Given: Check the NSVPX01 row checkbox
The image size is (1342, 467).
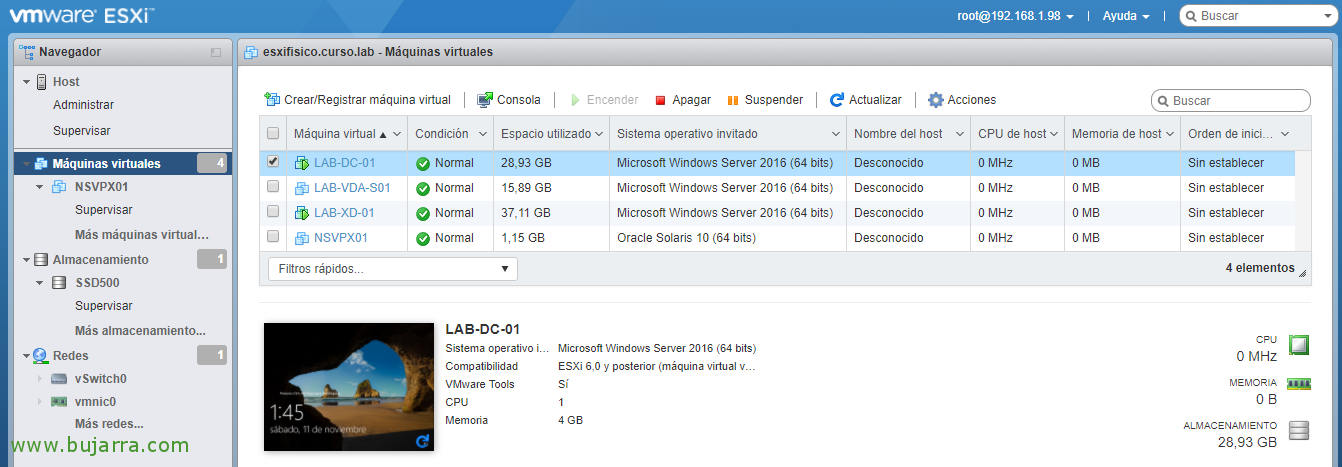Looking at the screenshot, I should click(273, 237).
